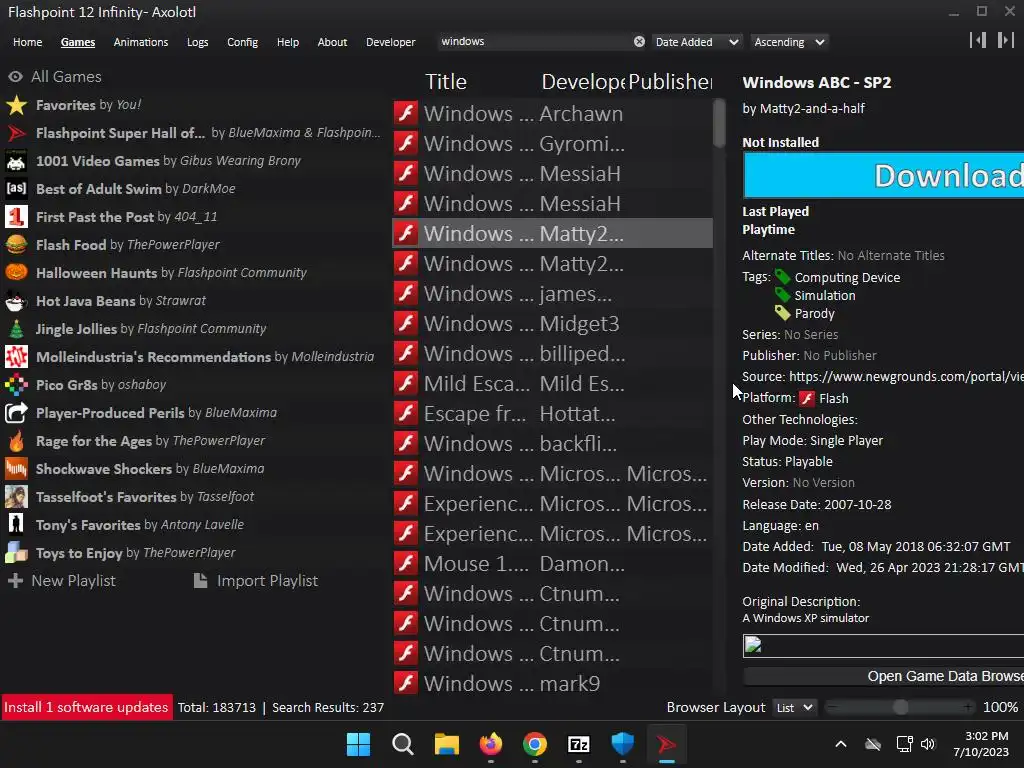Select the Windows game by Midget3
Viewport: 1024px width, 768px height.
[552, 324]
